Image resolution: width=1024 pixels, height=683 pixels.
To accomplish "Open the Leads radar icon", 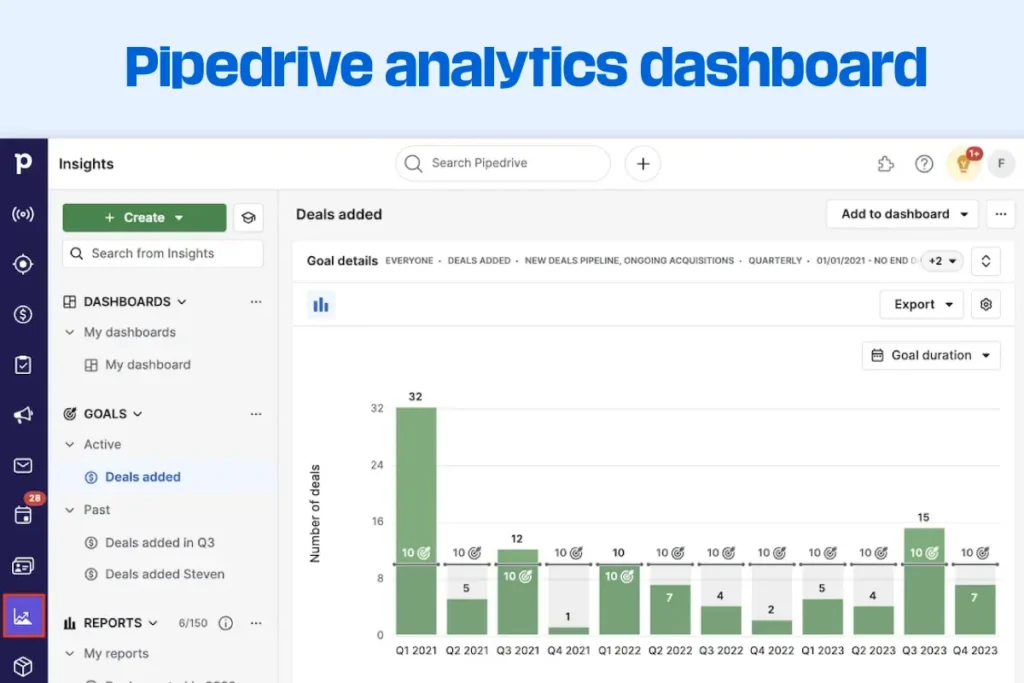I will (23, 214).
